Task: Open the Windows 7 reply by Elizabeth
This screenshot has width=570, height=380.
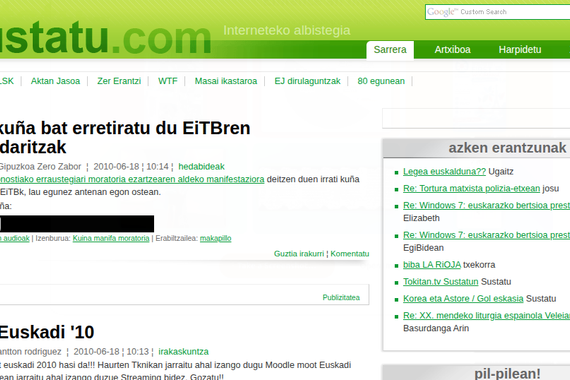Action: click(486, 205)
